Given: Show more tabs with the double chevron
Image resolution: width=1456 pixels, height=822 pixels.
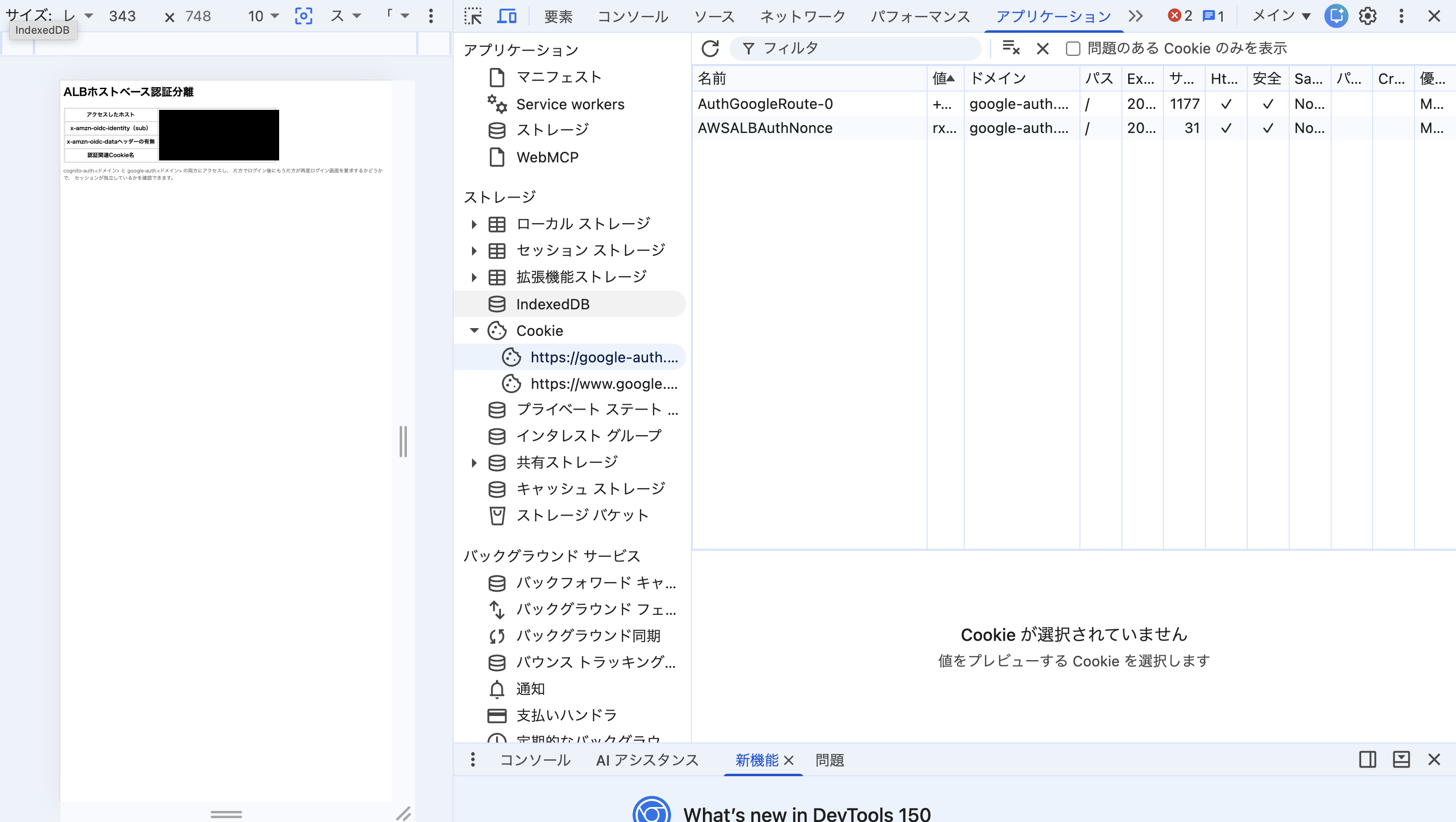Looking at the screenshot, I should [x=1136, y=16].
